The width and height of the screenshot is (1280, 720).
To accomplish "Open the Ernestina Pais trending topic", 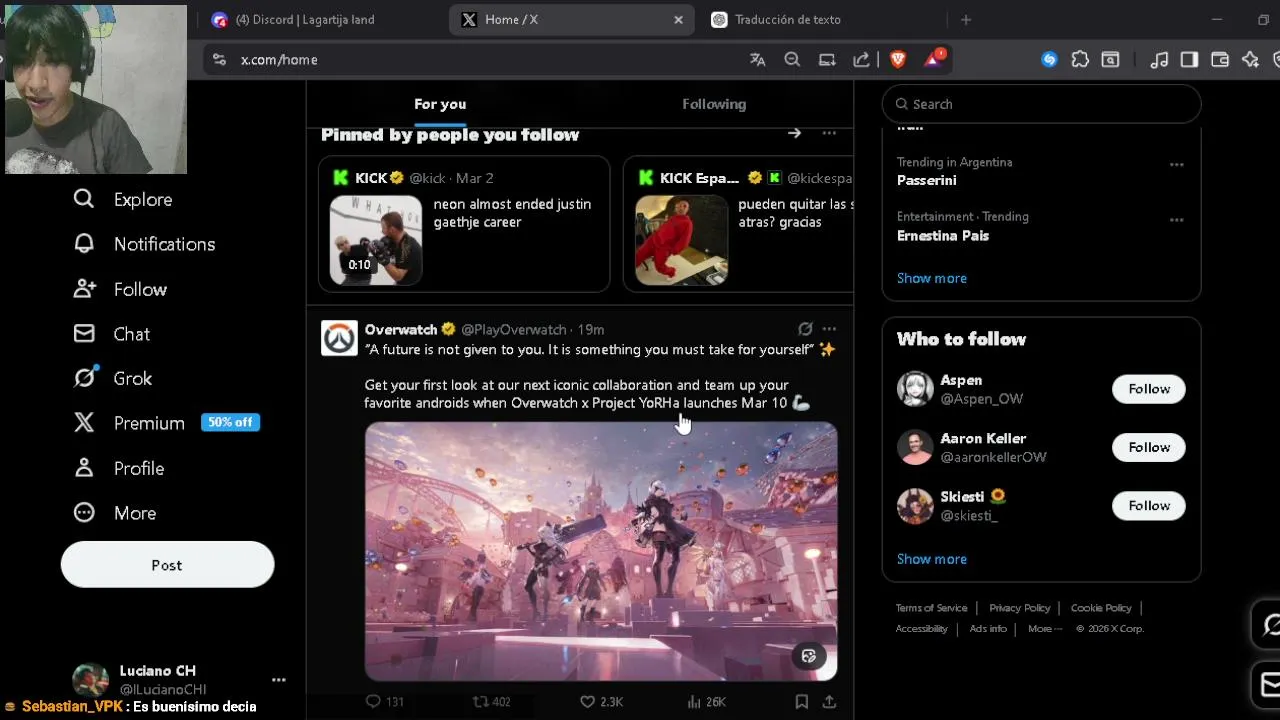I will [x=943, y=236].
